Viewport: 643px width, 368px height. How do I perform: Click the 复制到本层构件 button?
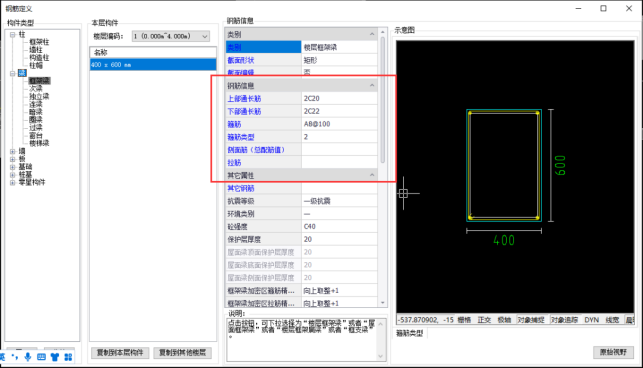point(120,353)
